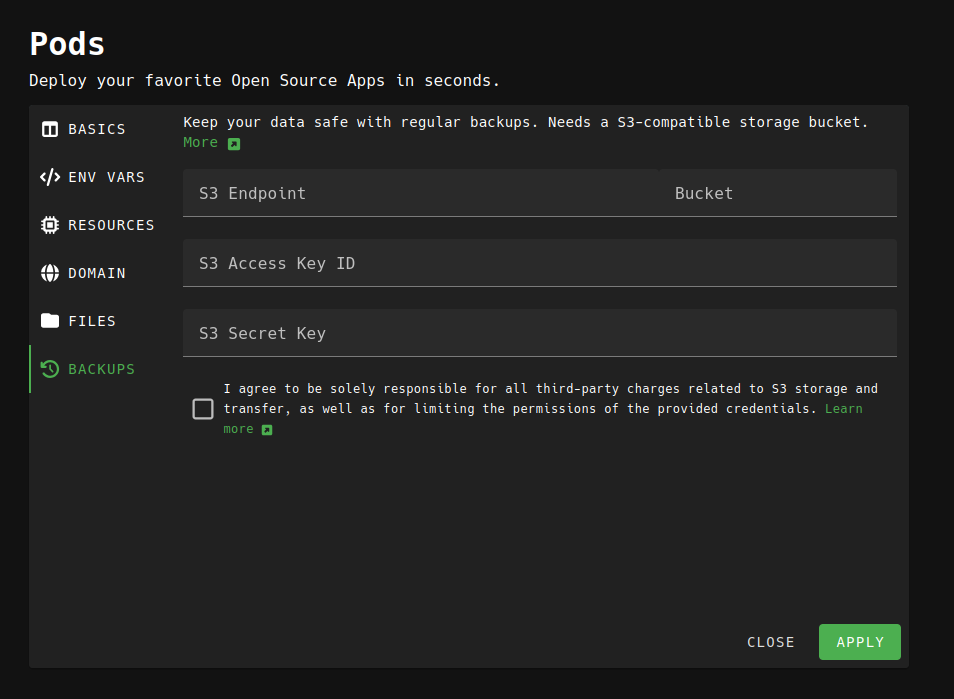Click into the Bucket field
This screenshot has height=699, width=954.
pos(778,193)
